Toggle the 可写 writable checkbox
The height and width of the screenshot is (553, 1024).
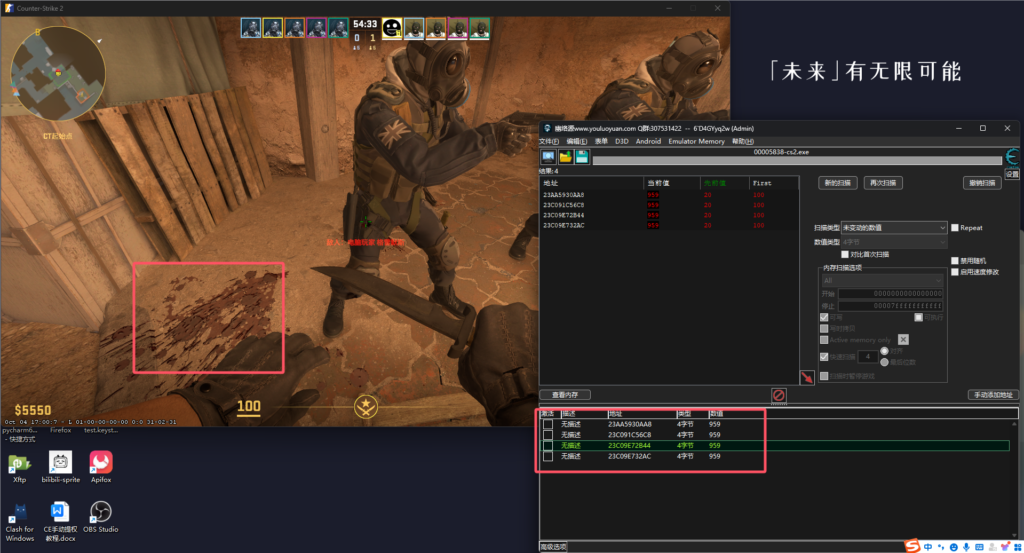tap(824, 317)
